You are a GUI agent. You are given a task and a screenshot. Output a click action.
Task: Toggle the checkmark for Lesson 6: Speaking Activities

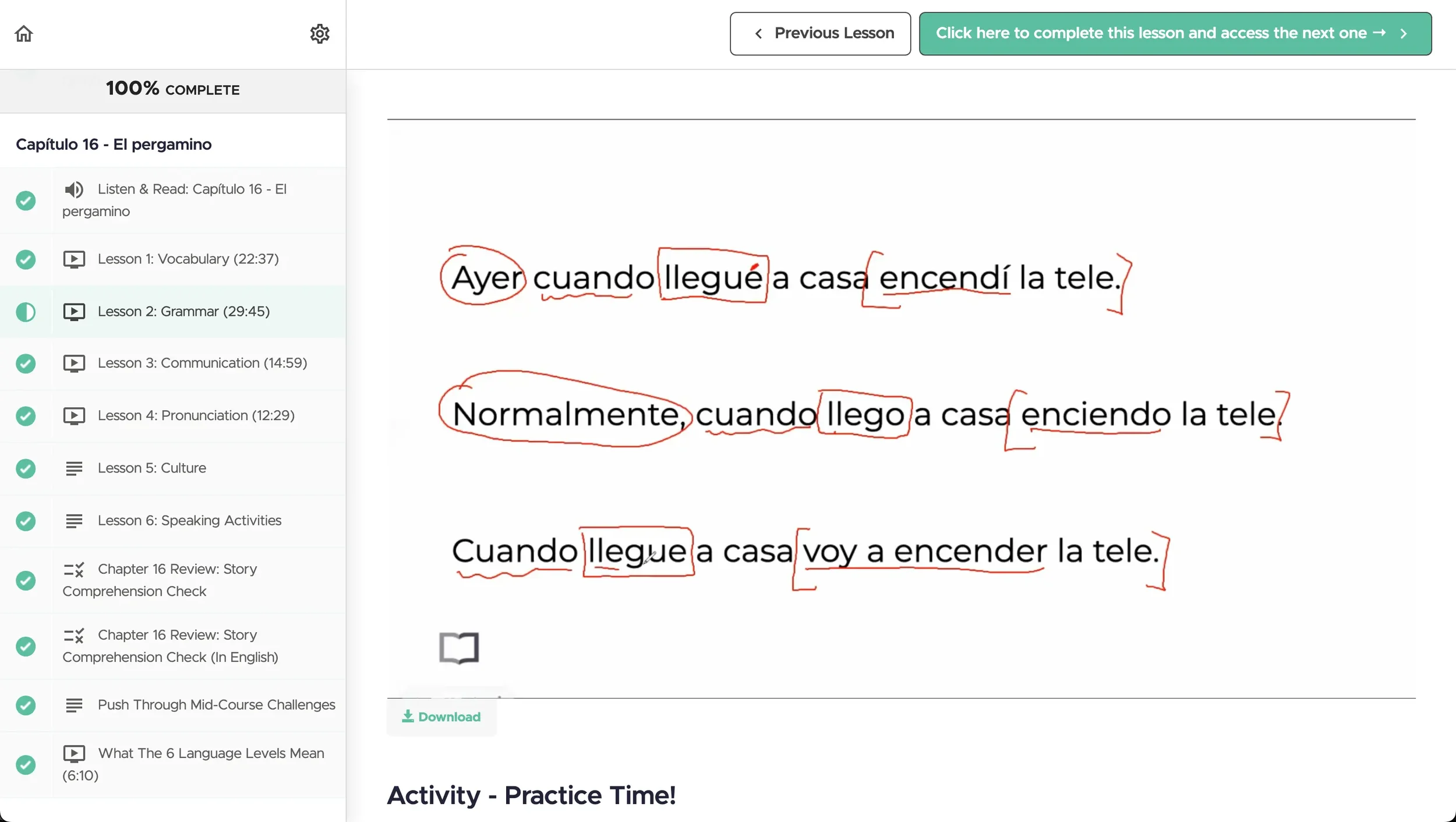pos(25,521)
